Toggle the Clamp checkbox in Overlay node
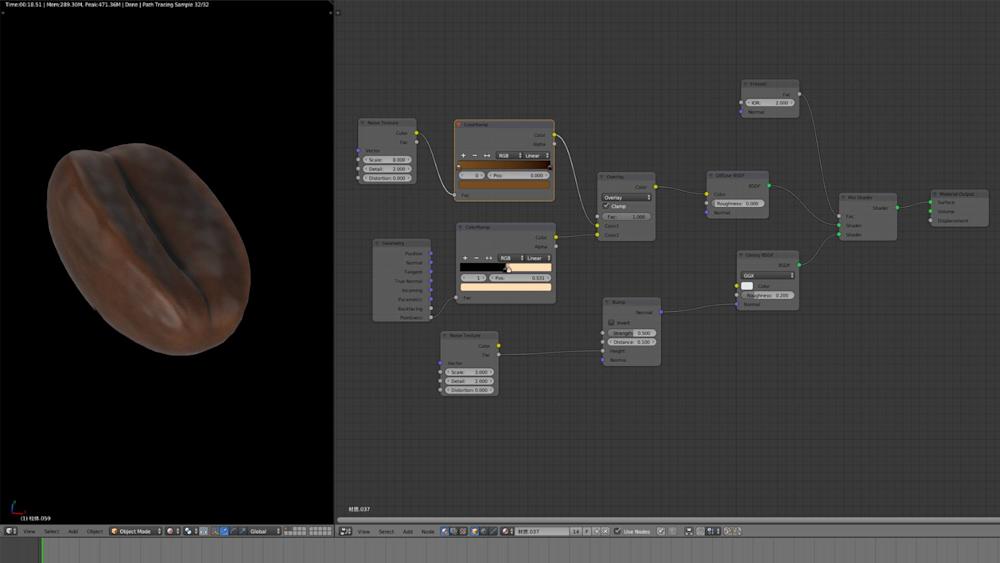The width and height of the screenshot is (1000, 563). point(606,206)
